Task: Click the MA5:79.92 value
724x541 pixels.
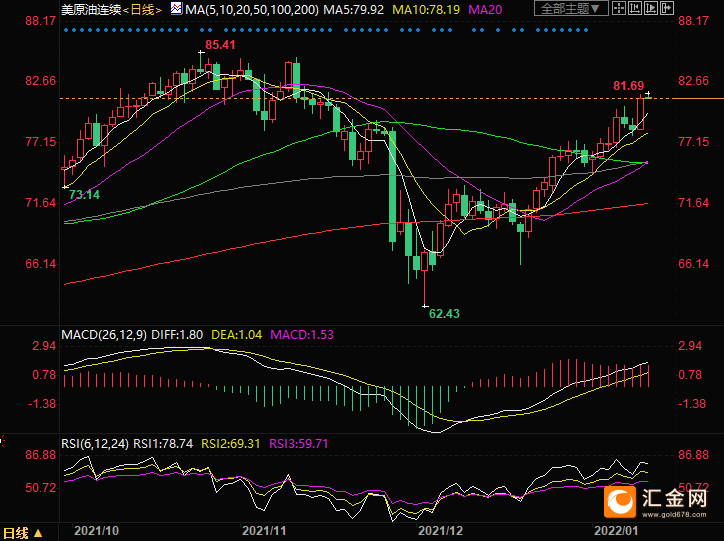Action: pos(353,10)
